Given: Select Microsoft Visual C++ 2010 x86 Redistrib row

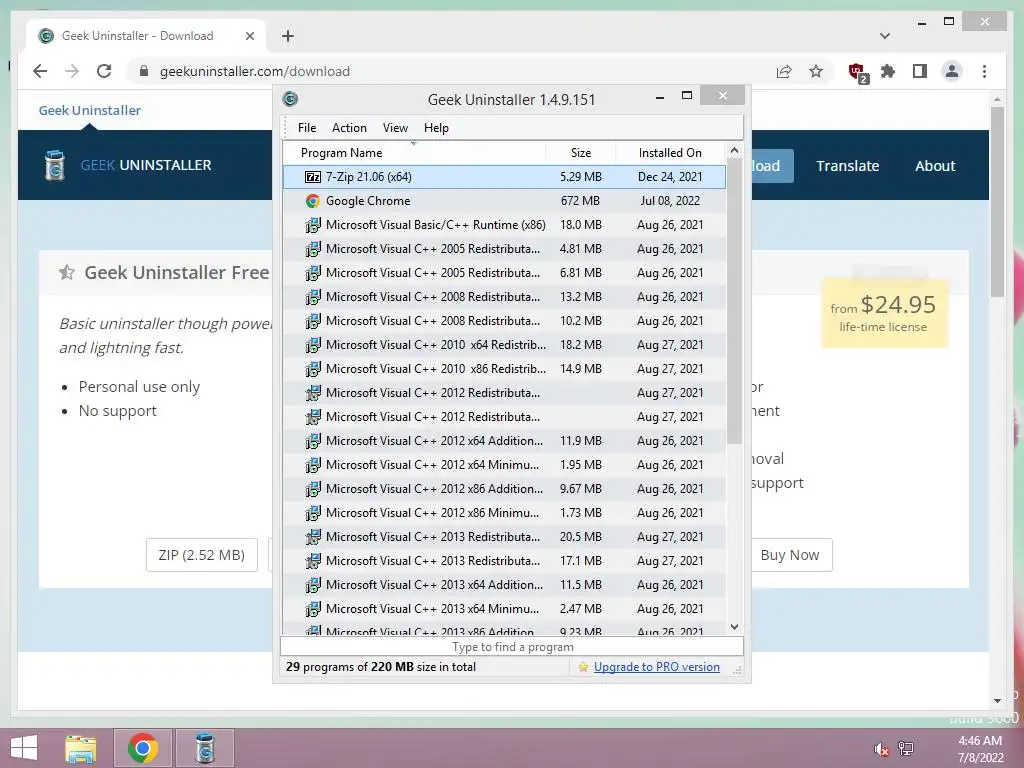Looking at the screenshot, I should click(504, 369).
